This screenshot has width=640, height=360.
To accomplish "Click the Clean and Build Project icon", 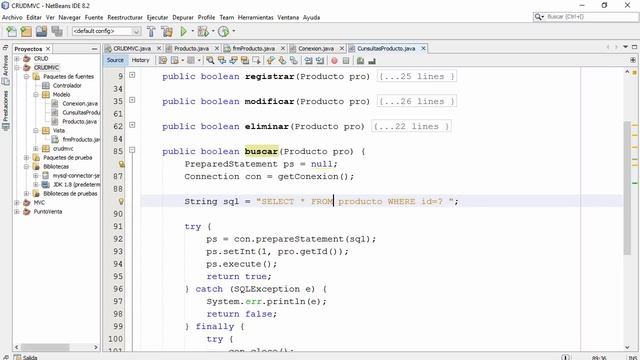I will [167, 31].
